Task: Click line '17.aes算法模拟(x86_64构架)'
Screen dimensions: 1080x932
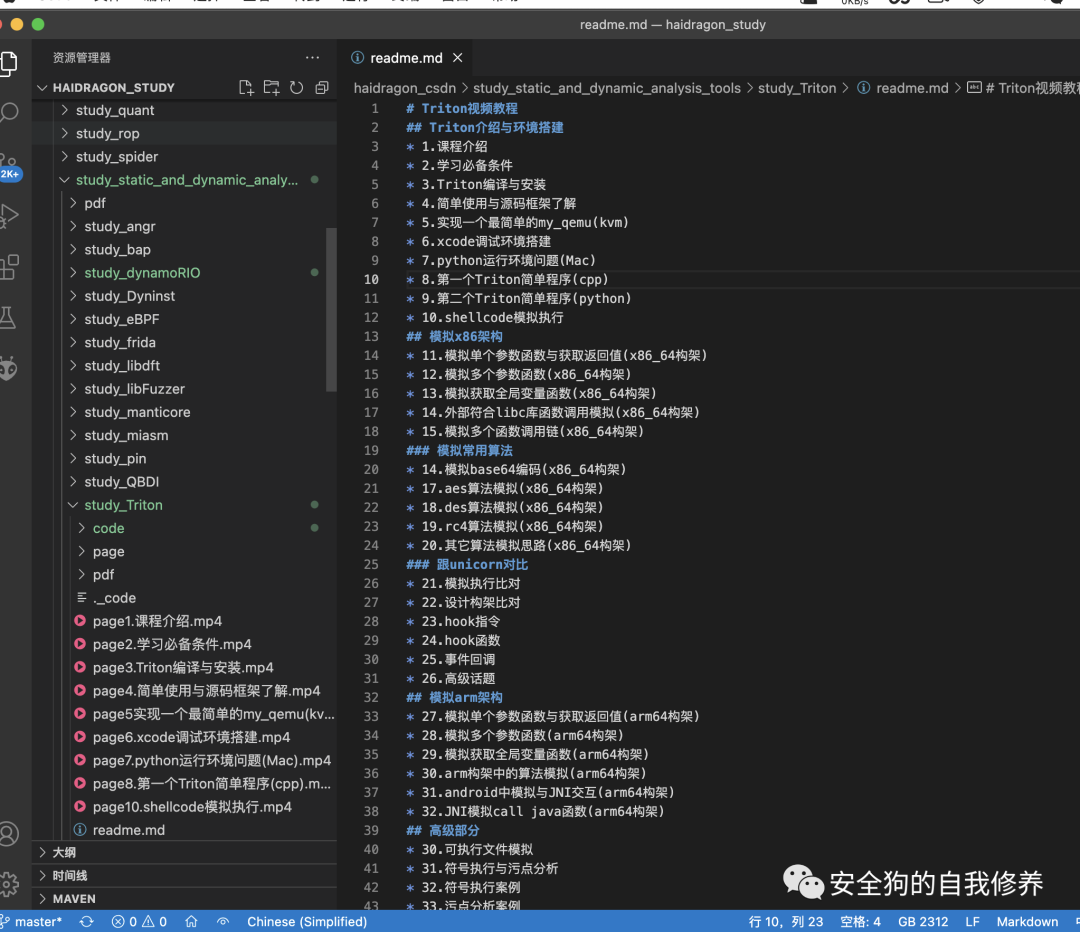Action: [x=504, y=488]
